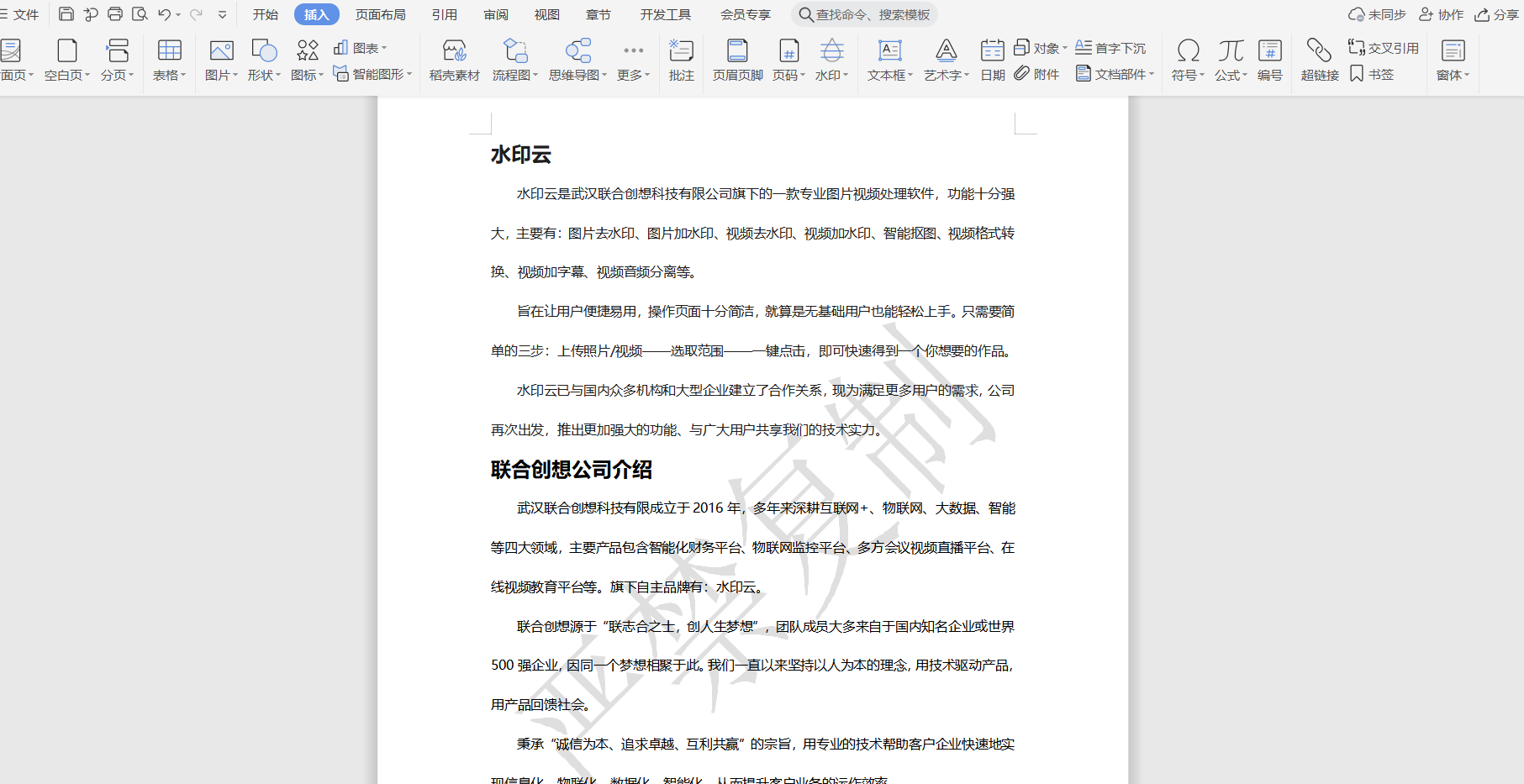Open the 审阅 Review tab
The image size is (1524, 784).
(496, 14)
